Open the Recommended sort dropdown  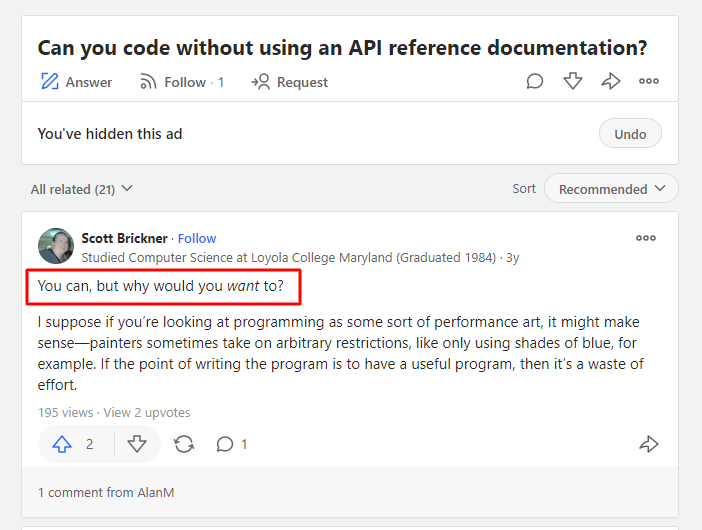tap(611, 188)
